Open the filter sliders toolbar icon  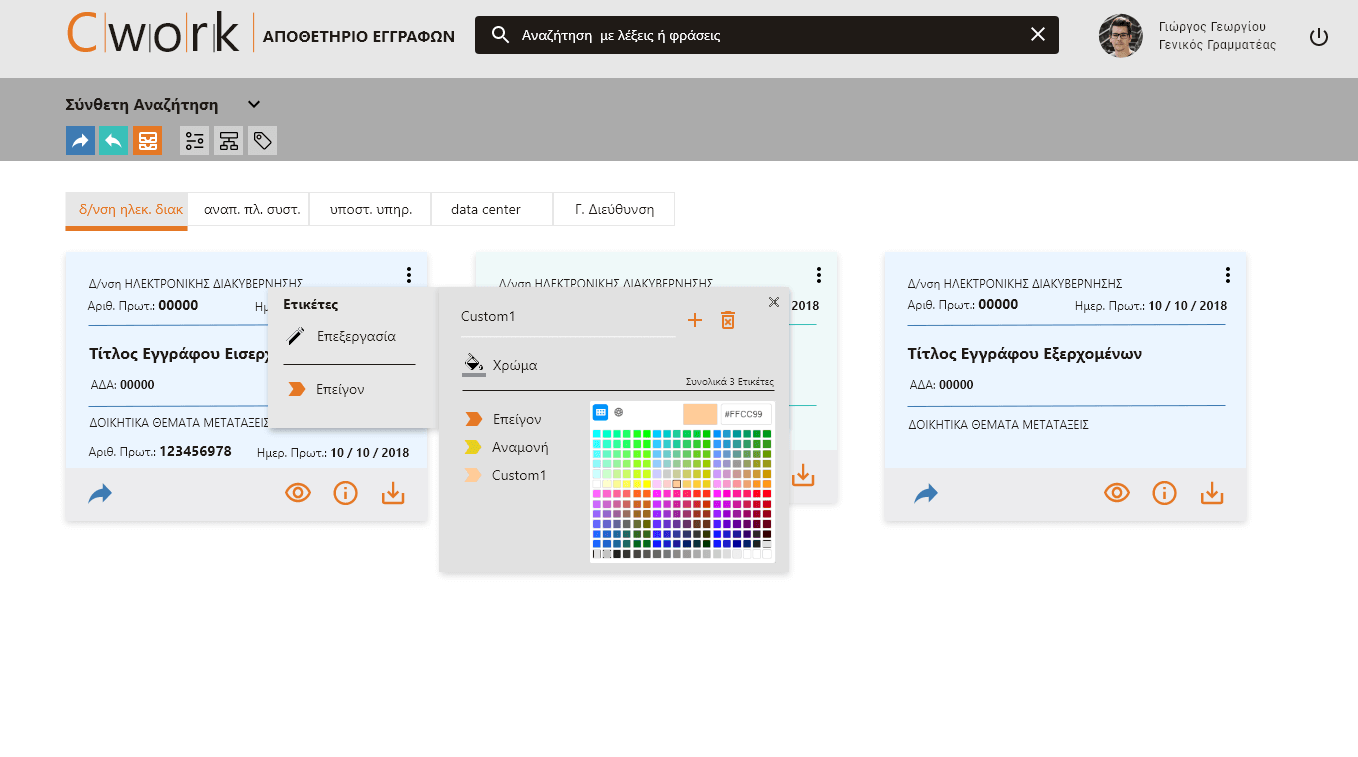pos(195,141)
